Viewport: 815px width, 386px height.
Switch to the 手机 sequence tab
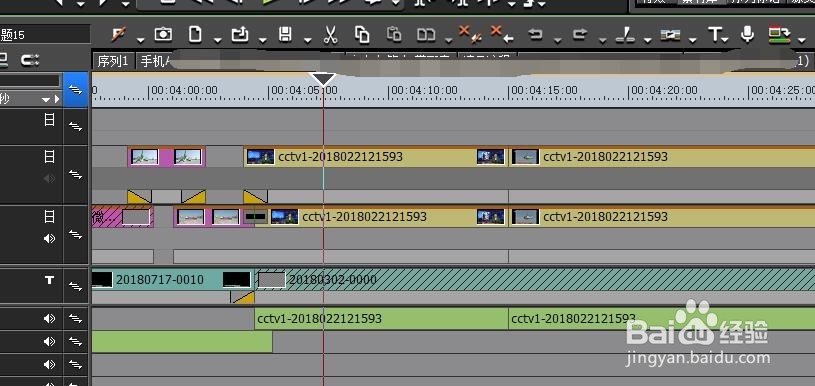pyautogui.click(x=156, y=61)
